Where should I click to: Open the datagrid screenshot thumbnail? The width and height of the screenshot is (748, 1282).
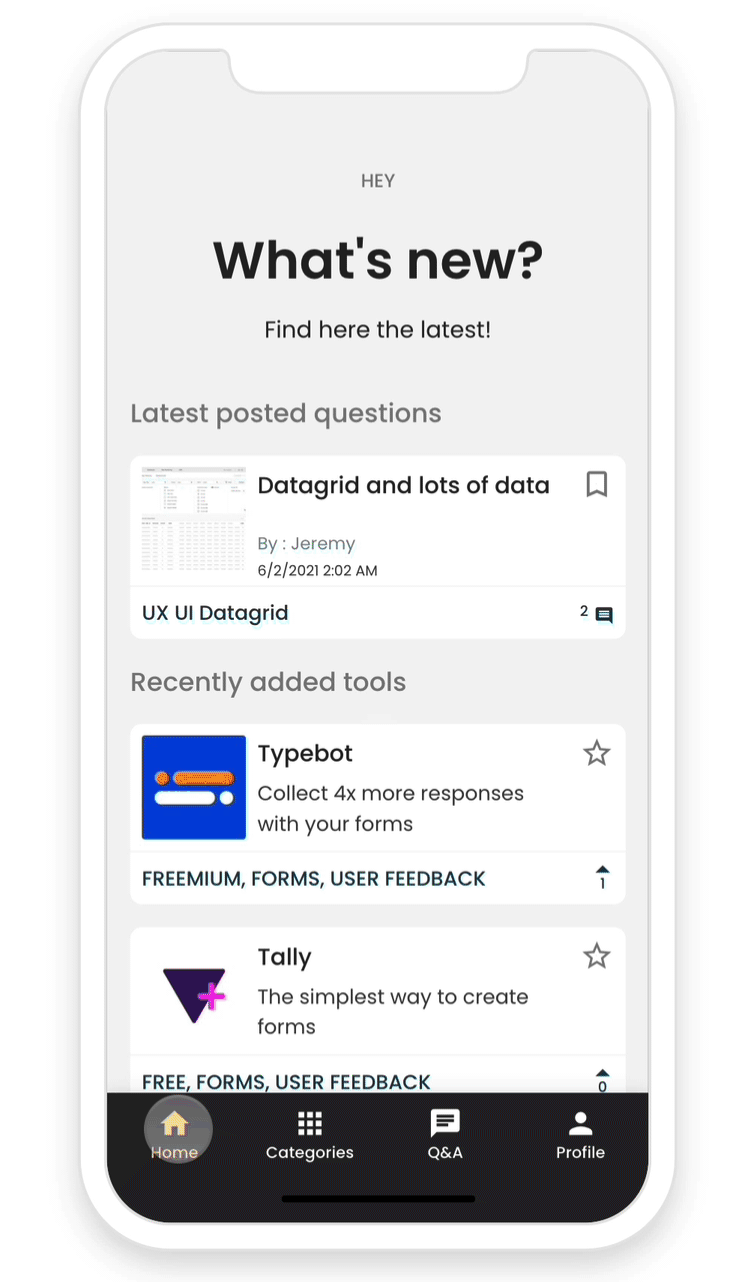pyautogui.click(x=194, y=519)
